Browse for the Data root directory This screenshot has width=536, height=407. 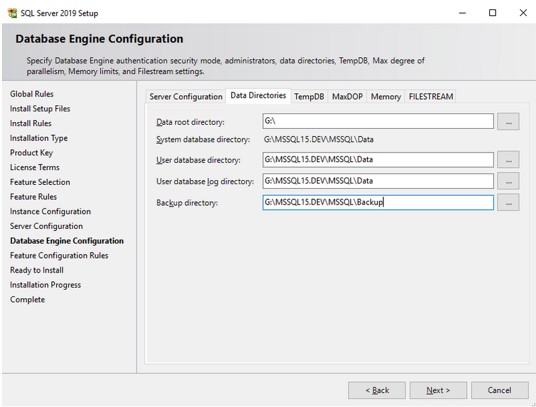(508, 122)
